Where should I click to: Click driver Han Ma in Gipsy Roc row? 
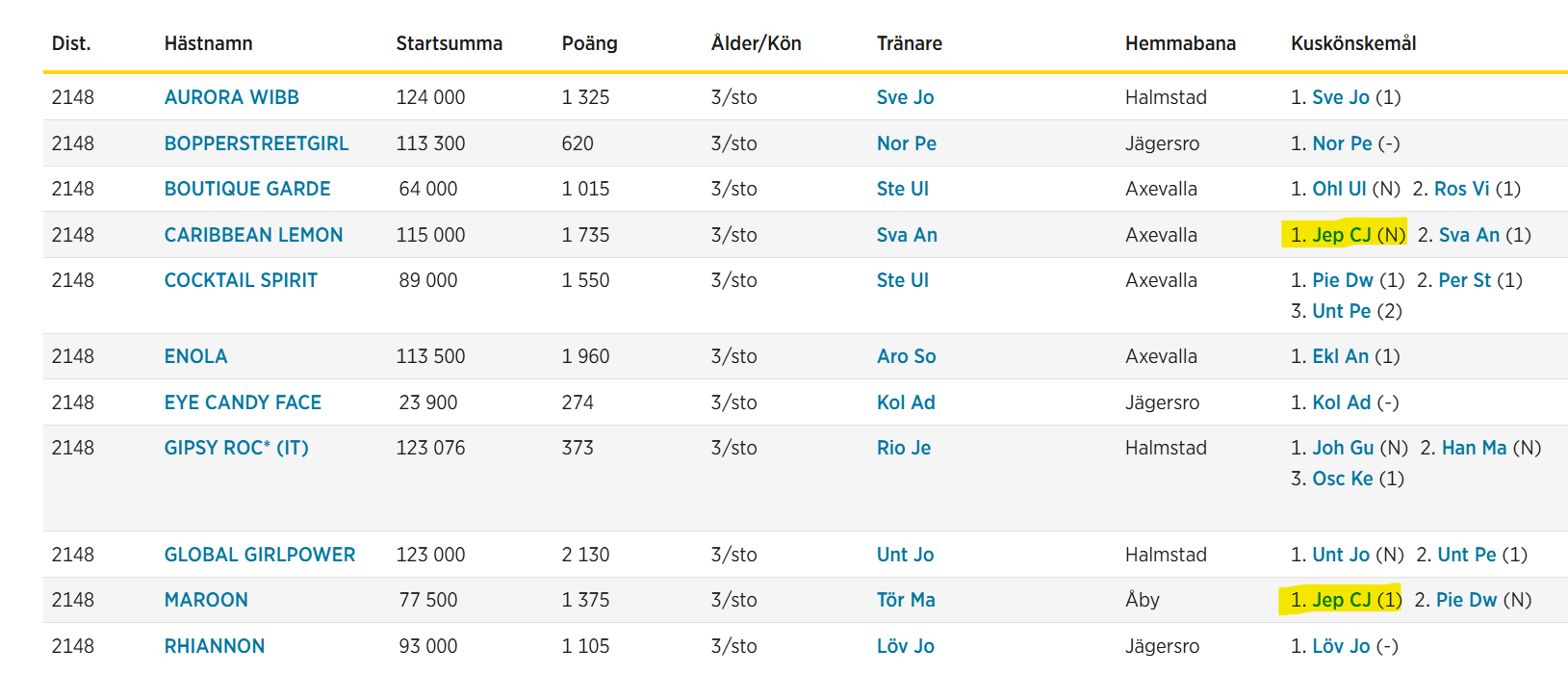click(1474, 448)
